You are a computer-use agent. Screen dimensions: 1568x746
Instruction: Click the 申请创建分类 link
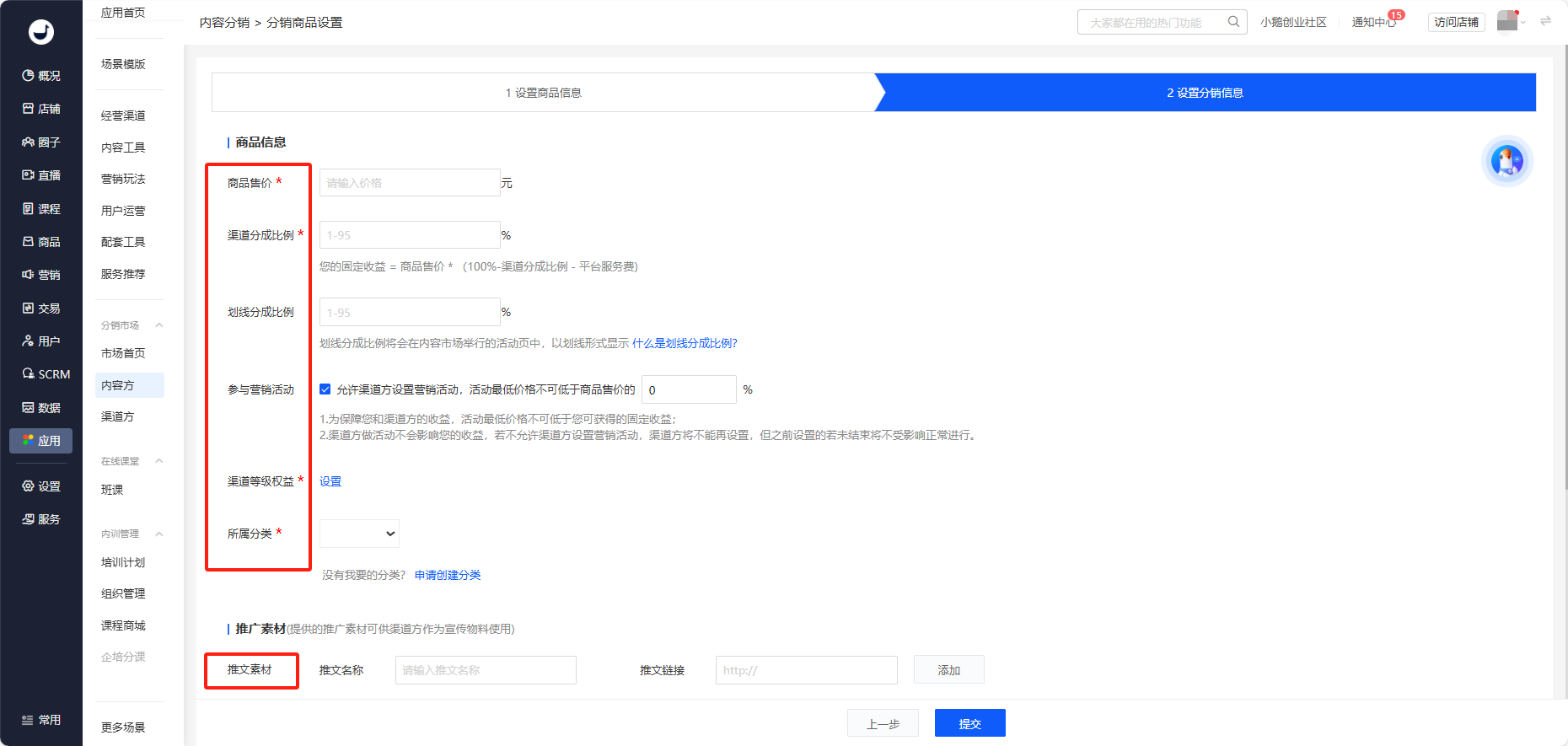tap(448, 575)
